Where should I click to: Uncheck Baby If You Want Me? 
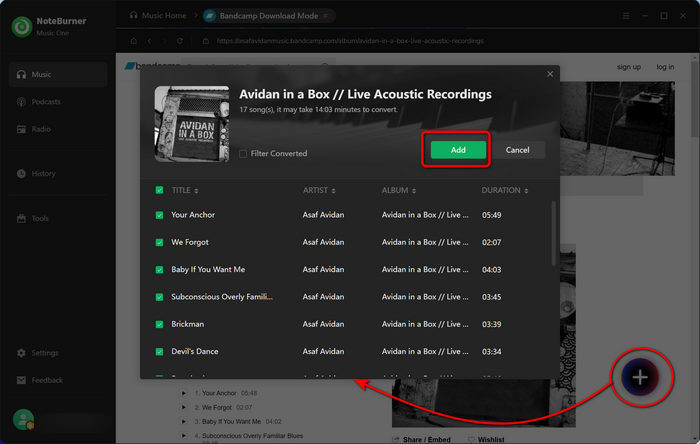[159, 270]
